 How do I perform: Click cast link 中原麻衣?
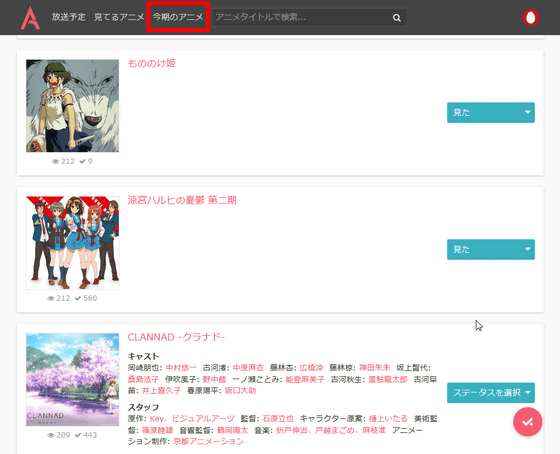coord(248,368)
